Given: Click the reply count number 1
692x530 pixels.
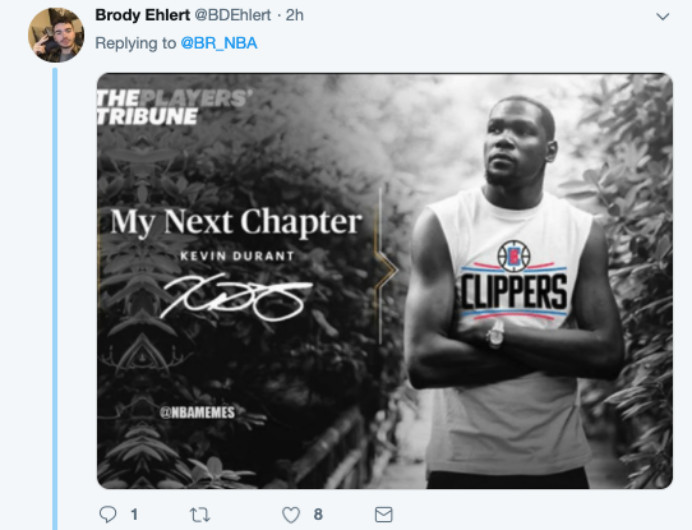Looking at the screenshot, I should coord(133,514).
